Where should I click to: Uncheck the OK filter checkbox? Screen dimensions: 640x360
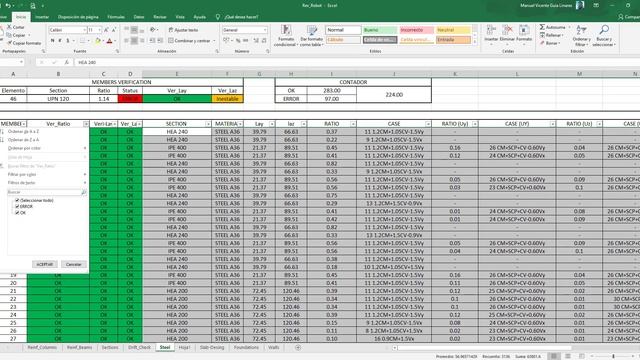pyautogui.click(x=17, y=213)
